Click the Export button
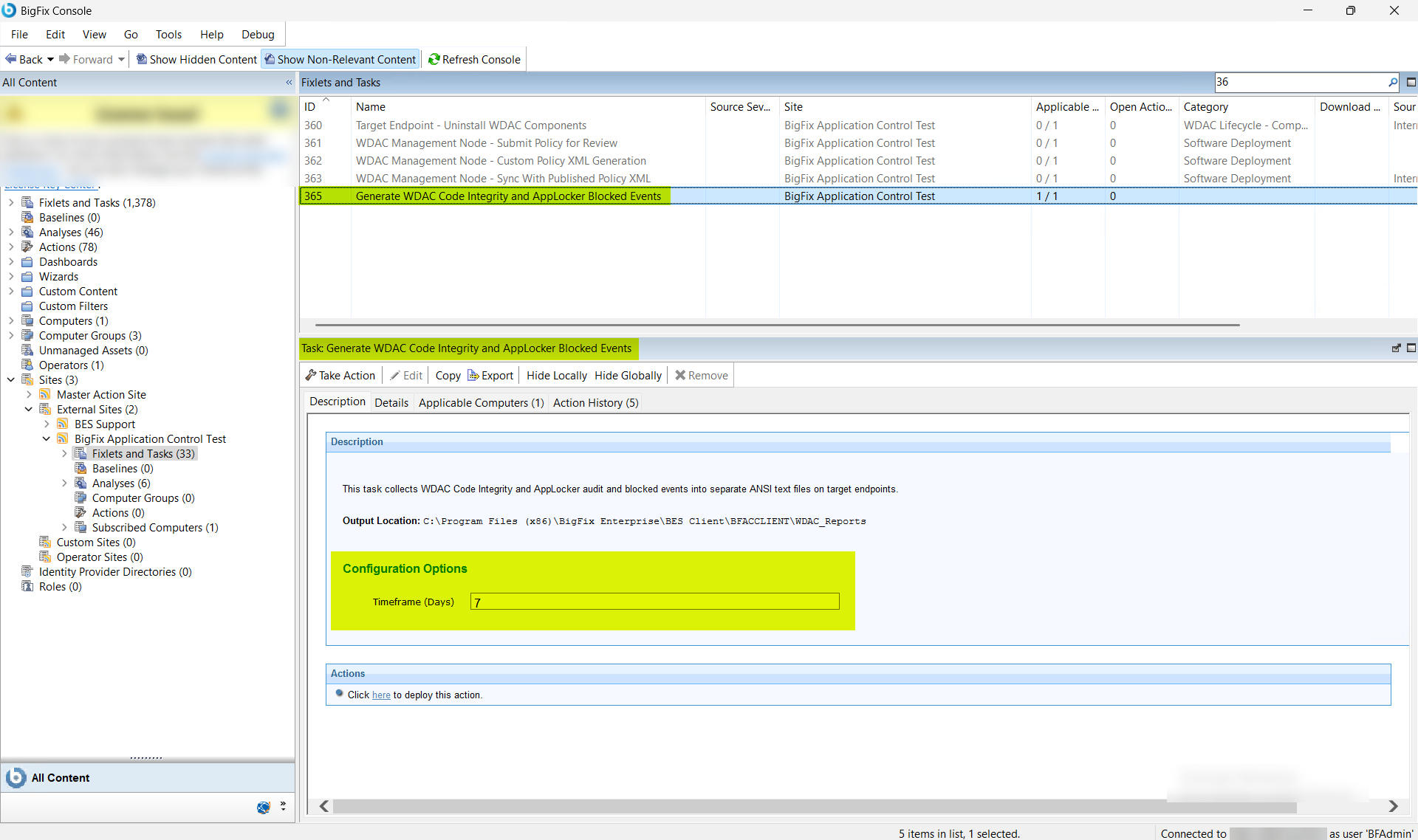1418x840 pixels. pyautogui.click(x=490, y=375)
